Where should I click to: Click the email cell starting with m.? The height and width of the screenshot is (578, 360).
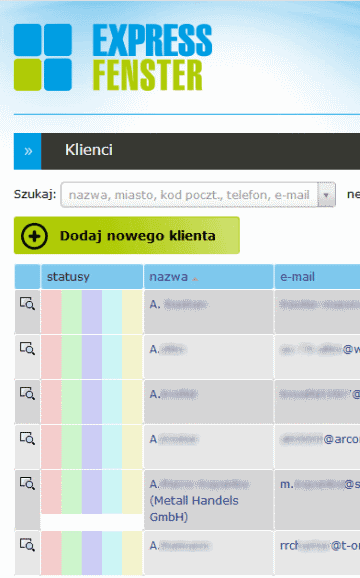(317, 500)
